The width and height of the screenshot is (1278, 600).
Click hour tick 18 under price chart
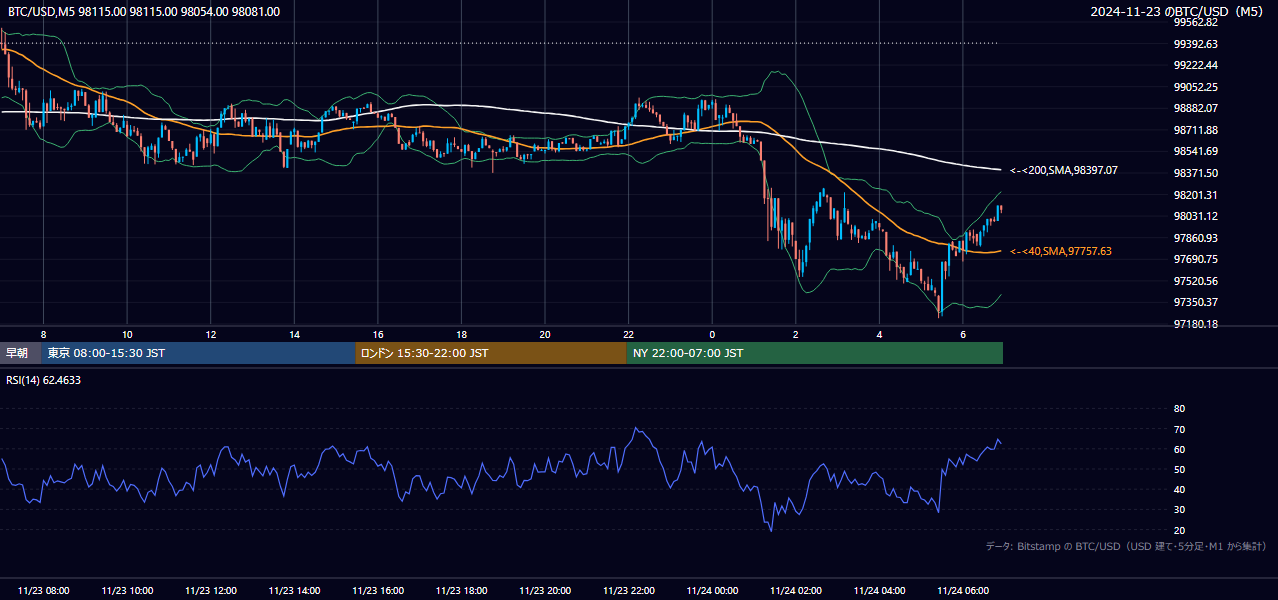tap(461, 334)
